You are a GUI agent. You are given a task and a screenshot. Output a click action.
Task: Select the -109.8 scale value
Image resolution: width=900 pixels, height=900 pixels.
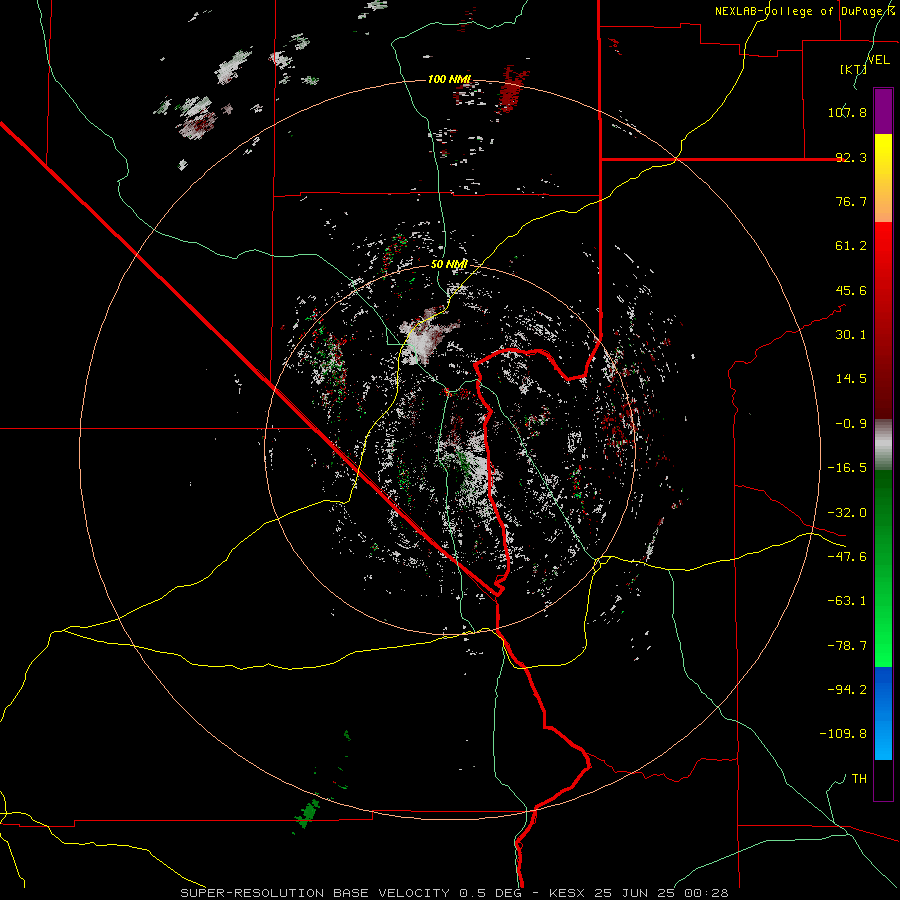843,734
